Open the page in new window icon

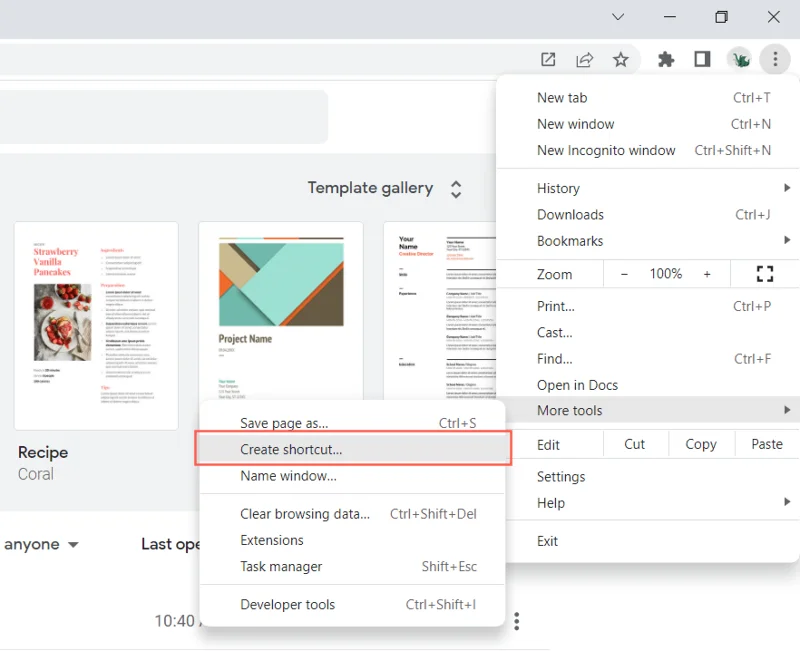click(x=548, y=59)
